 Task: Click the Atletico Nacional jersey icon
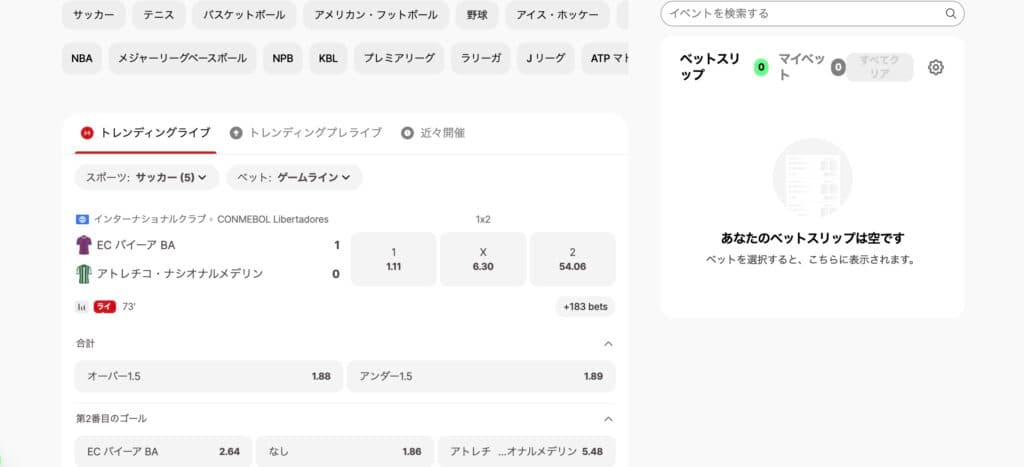83,273
